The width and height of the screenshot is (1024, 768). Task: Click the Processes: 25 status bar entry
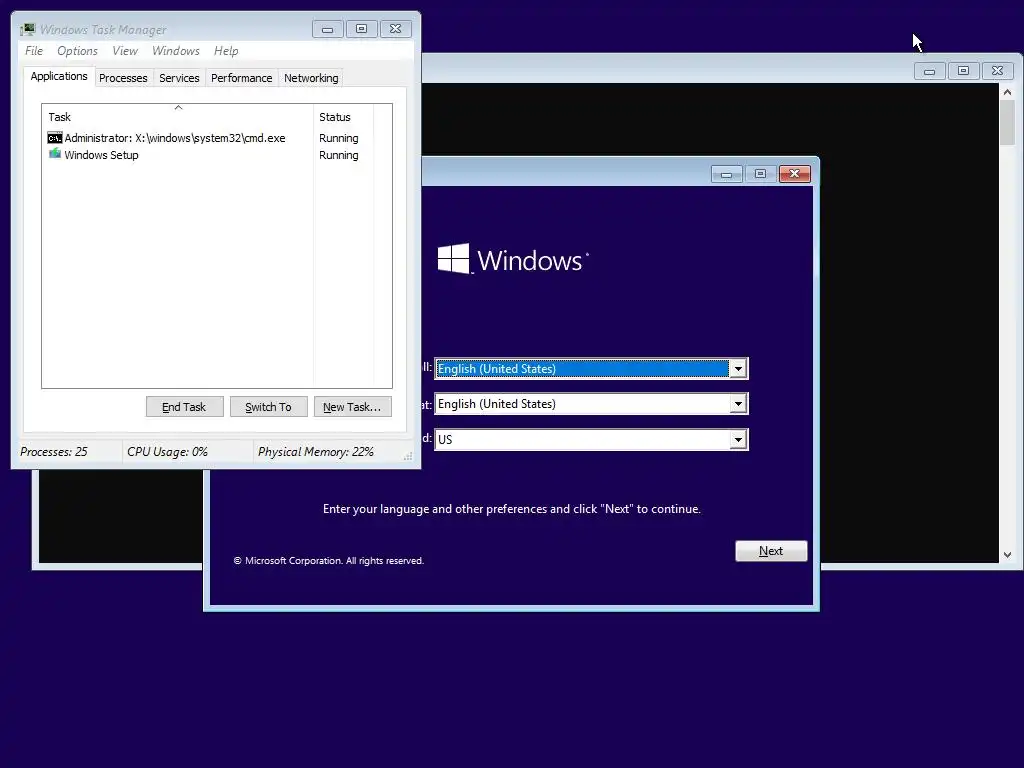54,452
